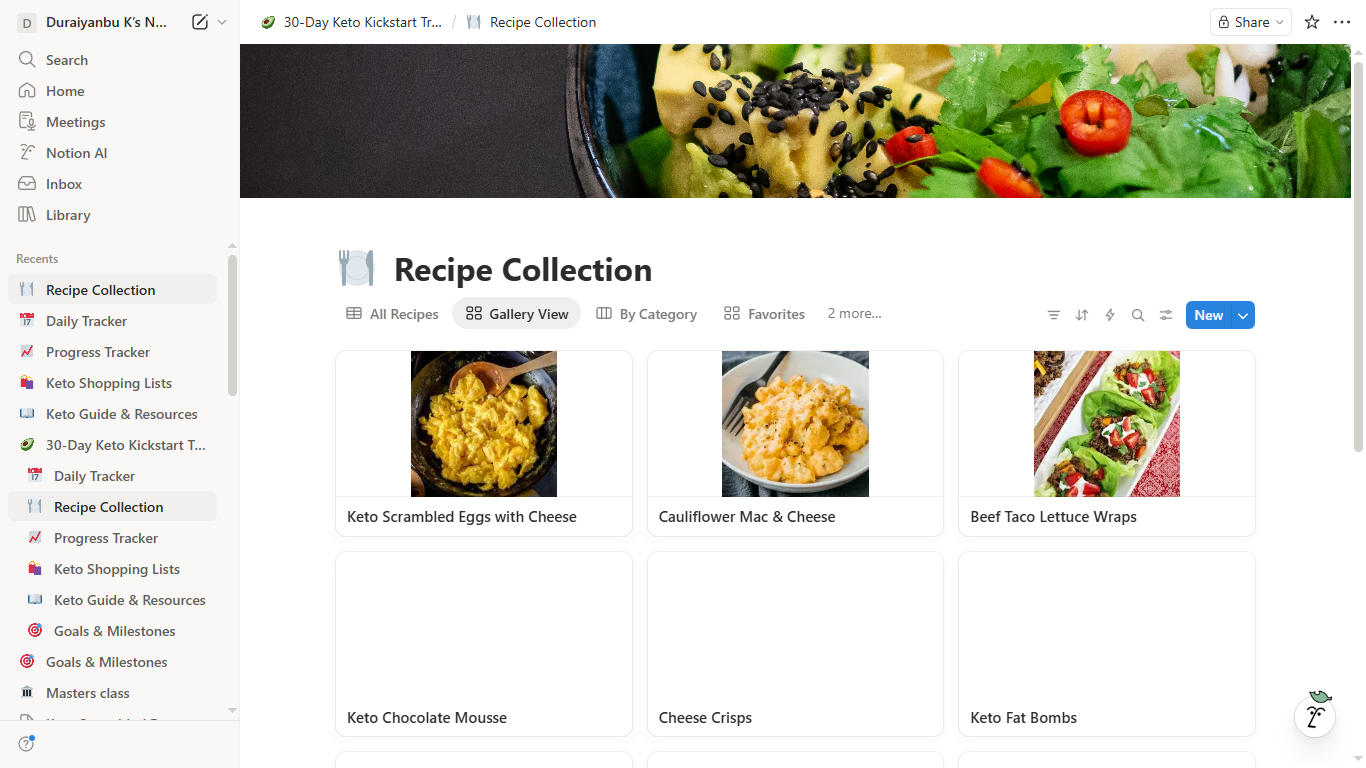1366x768 pixels.
Task: Open the Inbox in the sidebar
Action: 112,184
